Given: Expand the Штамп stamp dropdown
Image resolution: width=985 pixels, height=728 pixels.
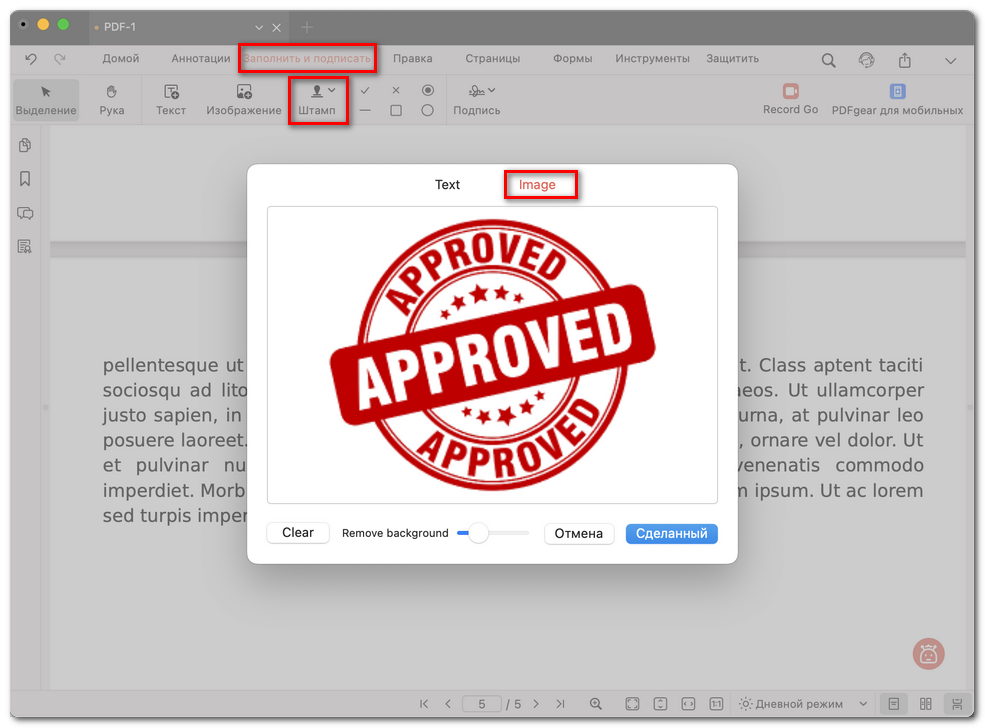Looking at the screenshot, I should coord(332,90).
